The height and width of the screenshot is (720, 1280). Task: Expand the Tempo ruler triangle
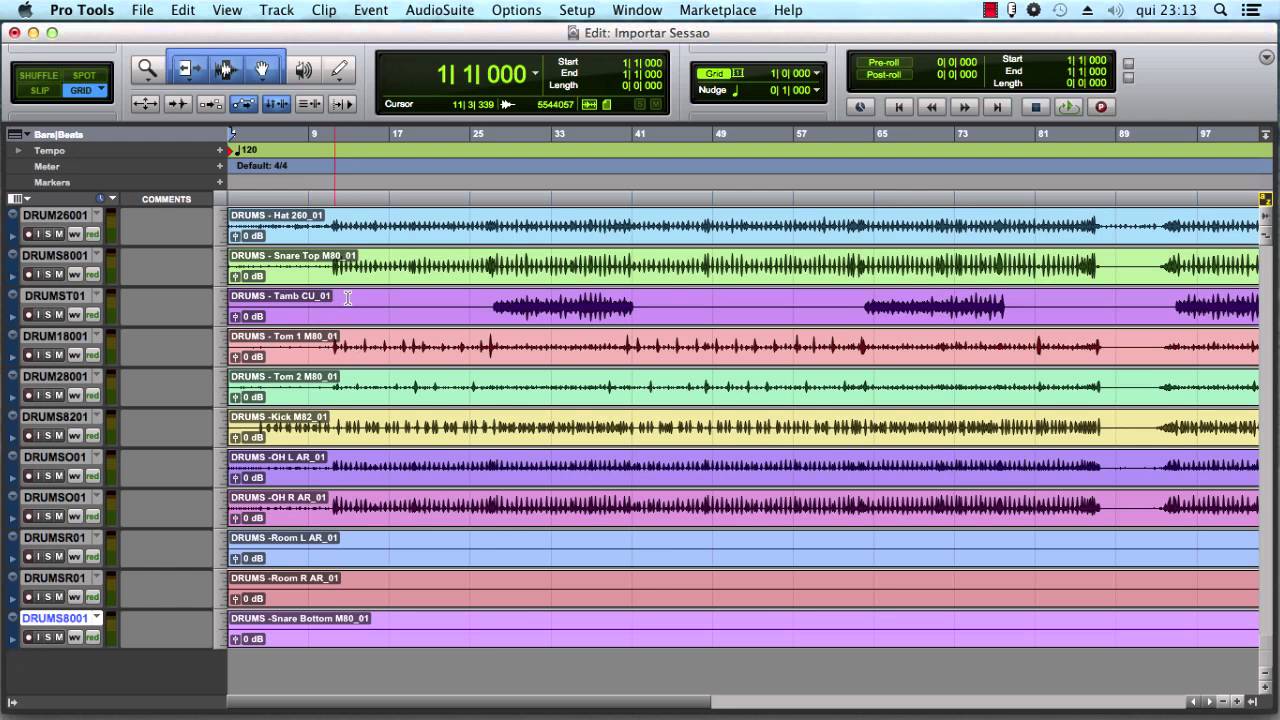18,150
